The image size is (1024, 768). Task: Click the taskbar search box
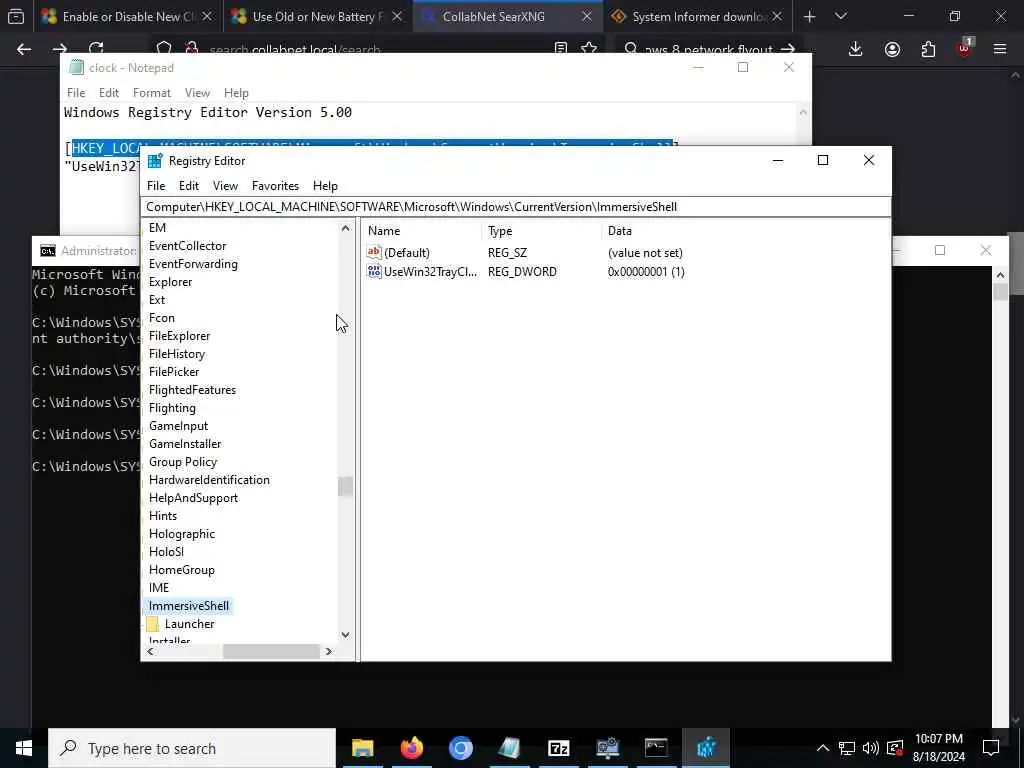click(x=192, y=748)
